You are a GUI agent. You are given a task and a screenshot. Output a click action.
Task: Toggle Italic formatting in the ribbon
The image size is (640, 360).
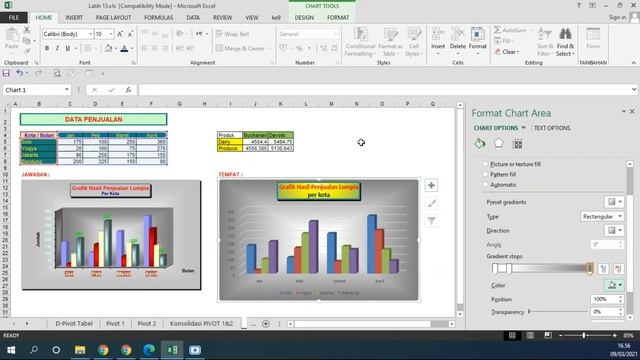point(57,48)
